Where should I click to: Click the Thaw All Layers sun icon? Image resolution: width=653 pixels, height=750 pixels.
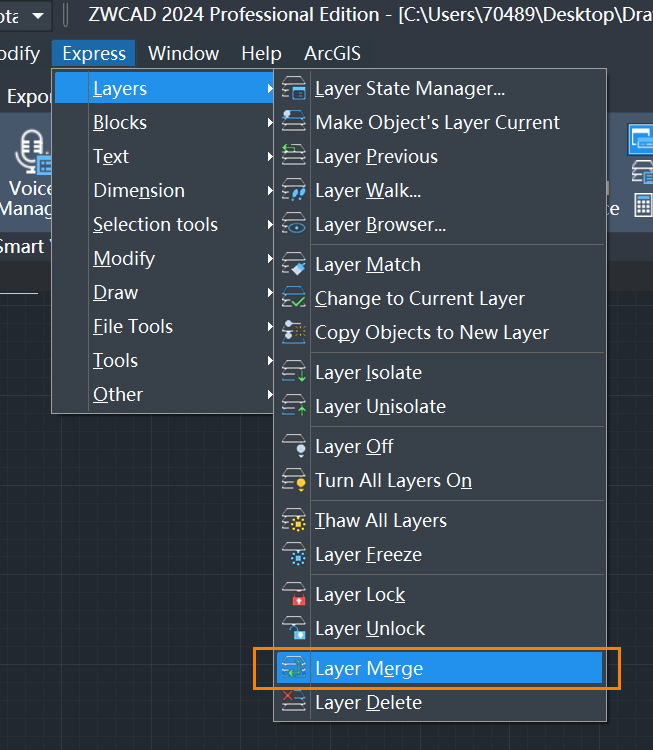pyautogui.click(x=293, y=520)
